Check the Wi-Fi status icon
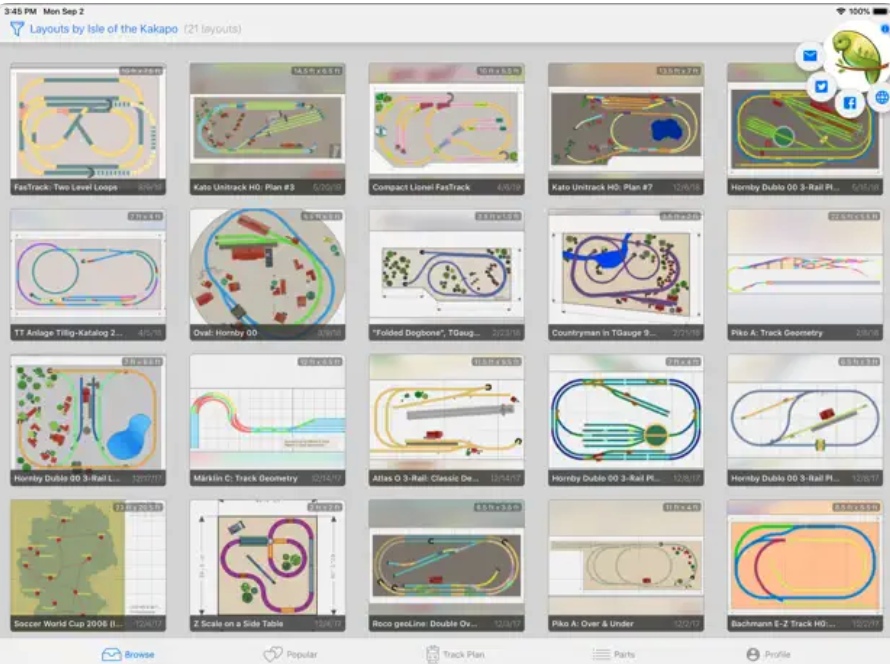Viewport: 890px width, 664px height. (841, 11)
